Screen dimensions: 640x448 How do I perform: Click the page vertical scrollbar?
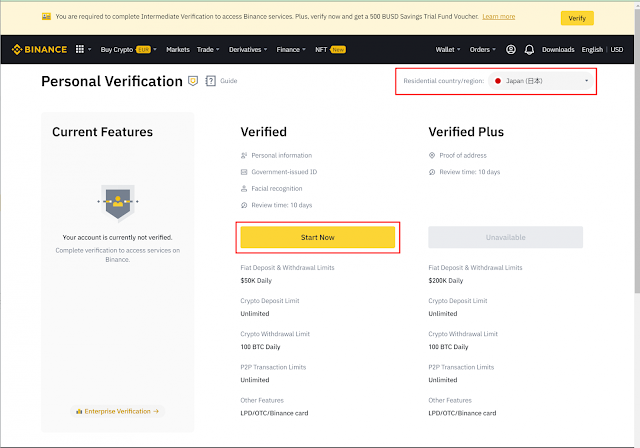click(637, 151)
